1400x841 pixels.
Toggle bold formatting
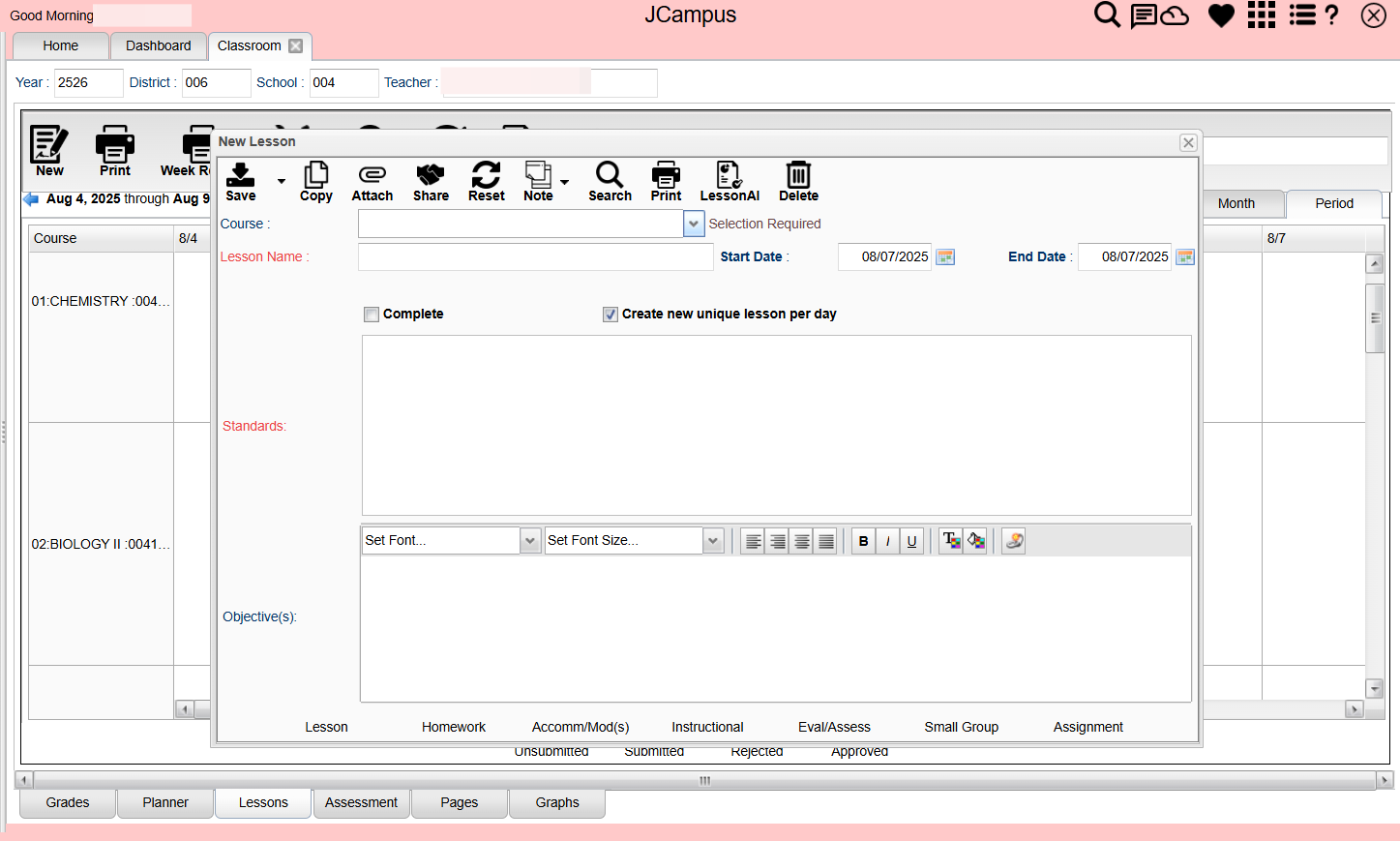[863, 541]
